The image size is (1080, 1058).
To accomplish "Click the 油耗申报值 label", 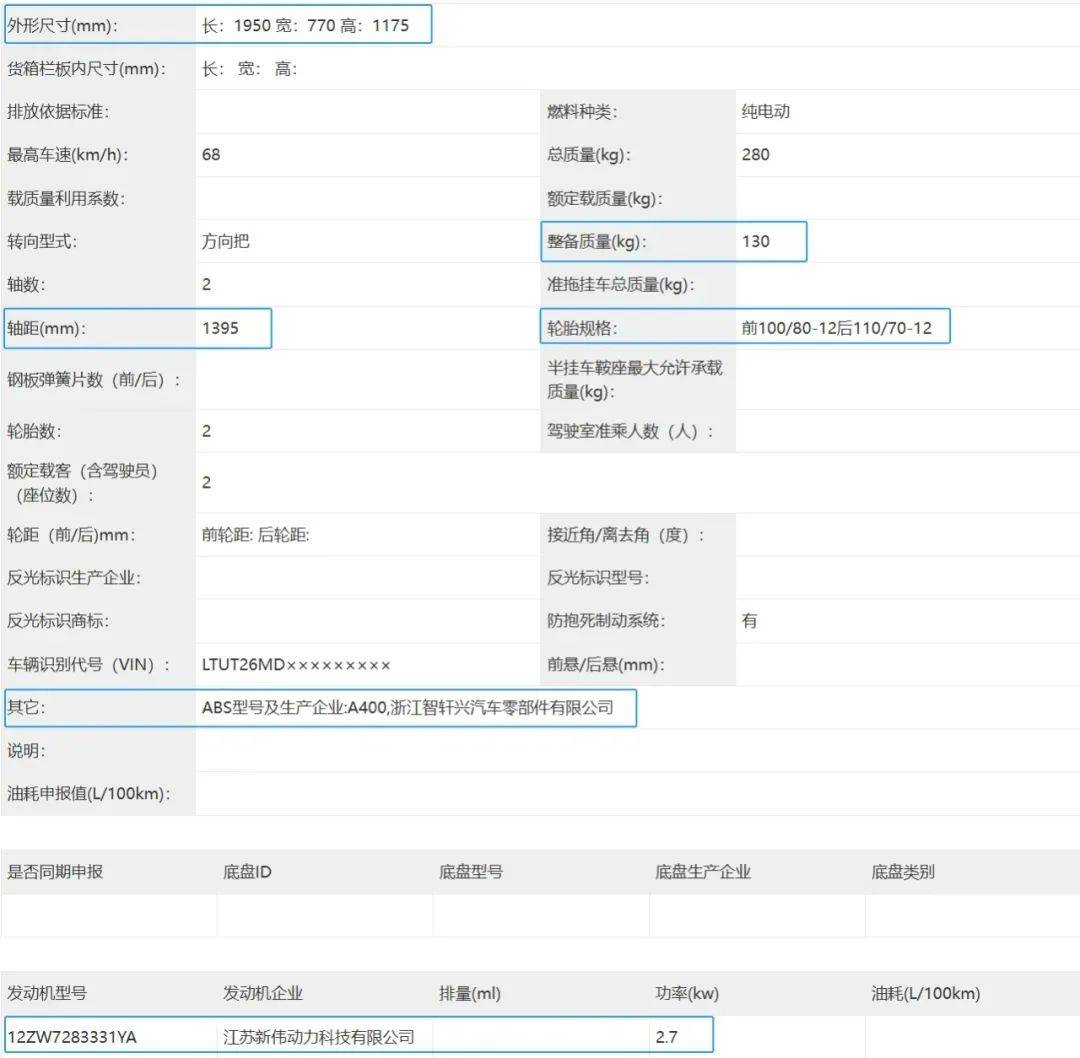I will [90, 794].
